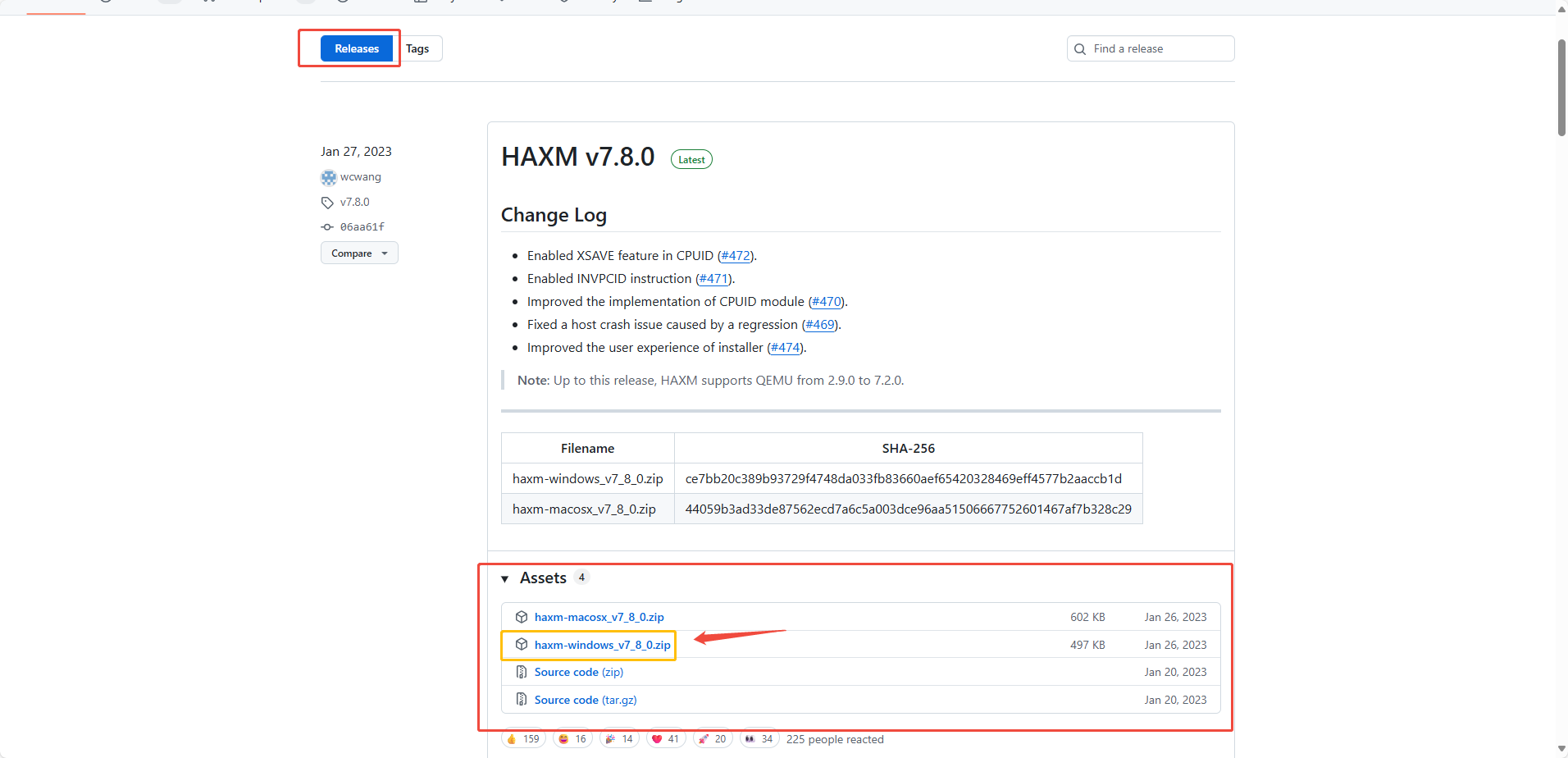Download haxm-macosx_v7_8_0.zip
This screenshot has width=1568, height=758.
[599, 617]
